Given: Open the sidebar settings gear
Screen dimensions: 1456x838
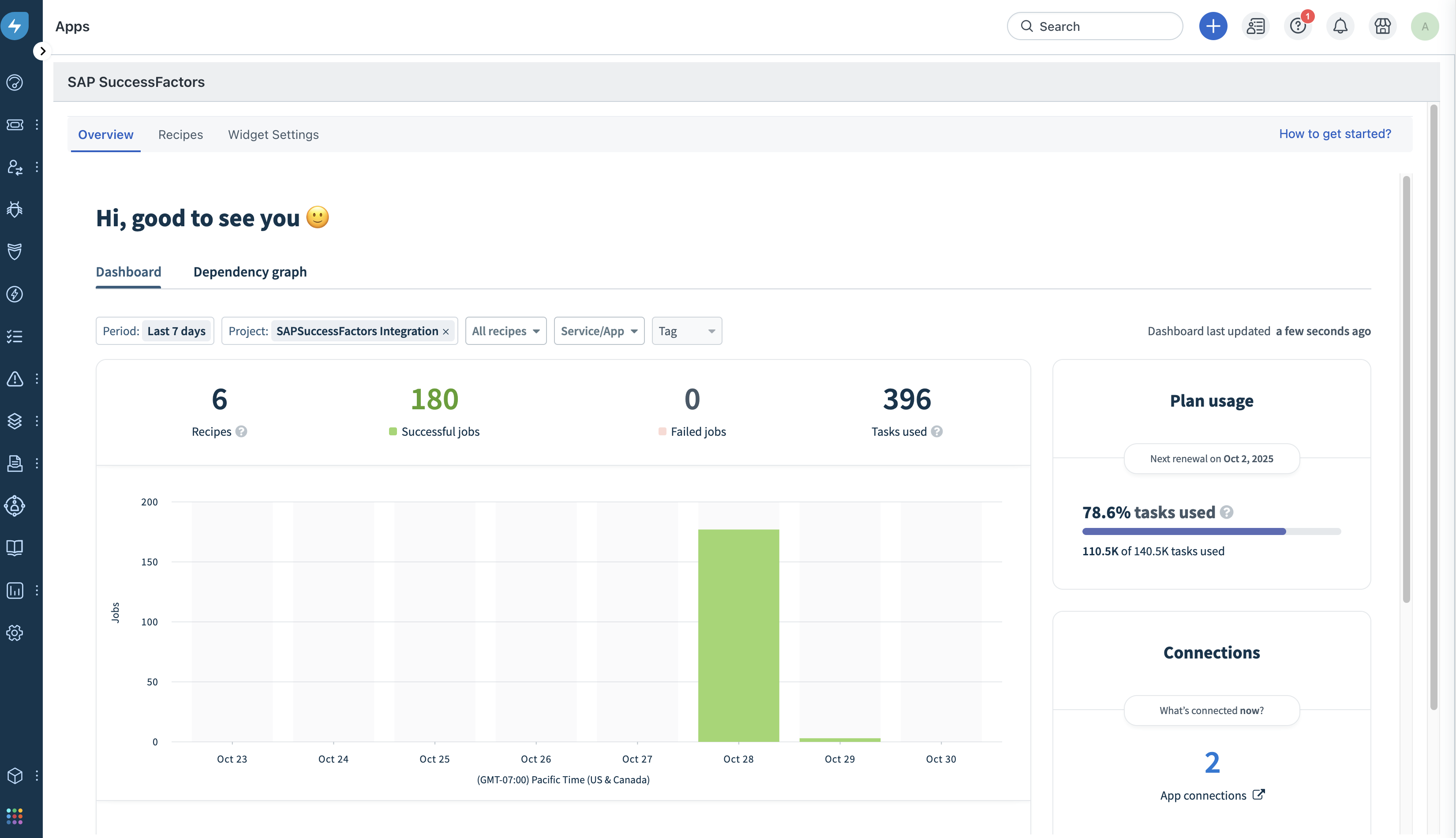Looking at the screenshot, I should [15, 632].
